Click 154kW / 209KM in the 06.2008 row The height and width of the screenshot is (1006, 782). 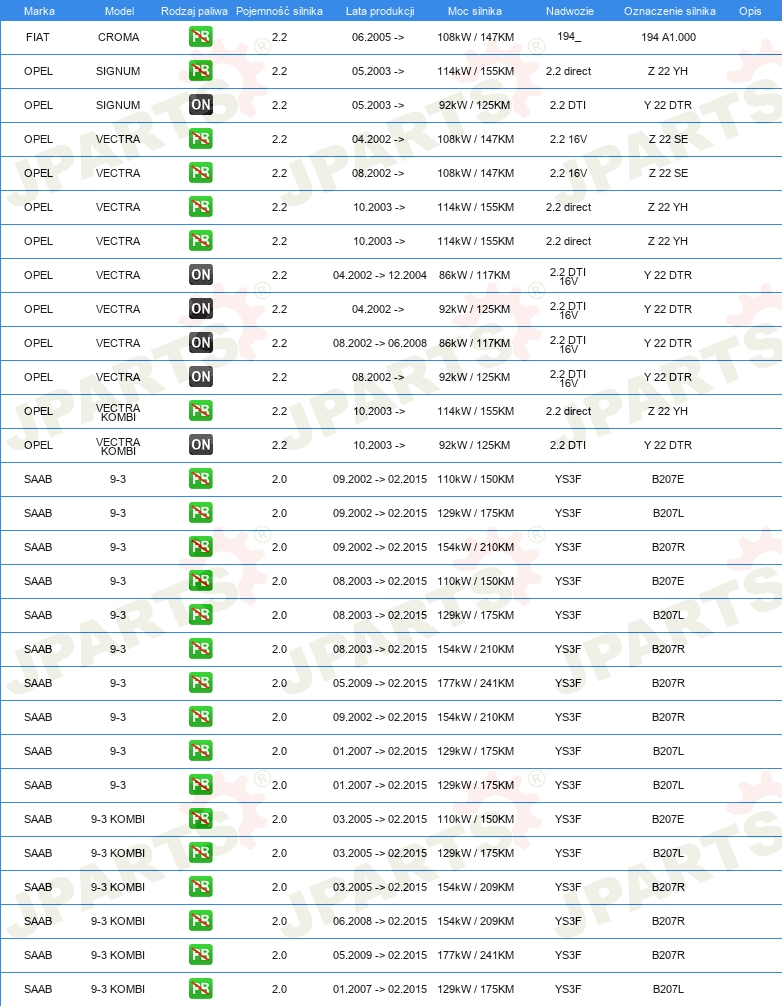pos(475,921)
